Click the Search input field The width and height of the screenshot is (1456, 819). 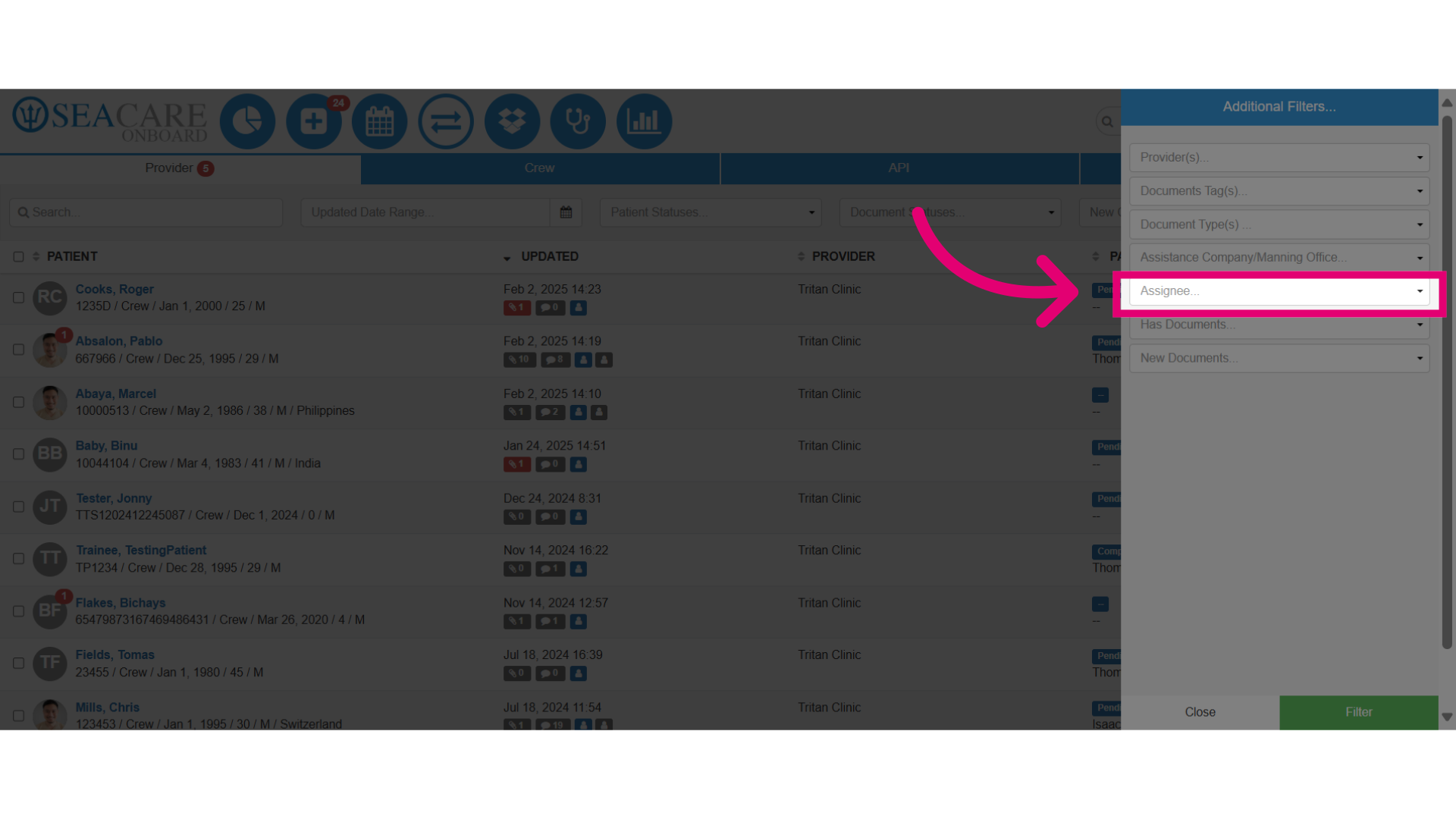(146, 212)
